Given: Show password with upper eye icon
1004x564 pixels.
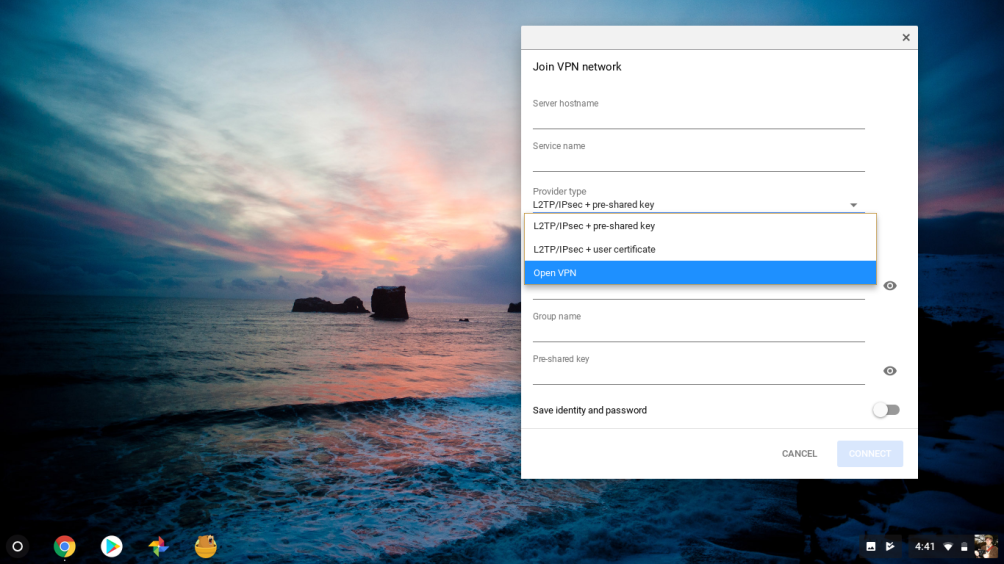Looking at the screenshot, I should pyautogui.click(x=889, y=286).
